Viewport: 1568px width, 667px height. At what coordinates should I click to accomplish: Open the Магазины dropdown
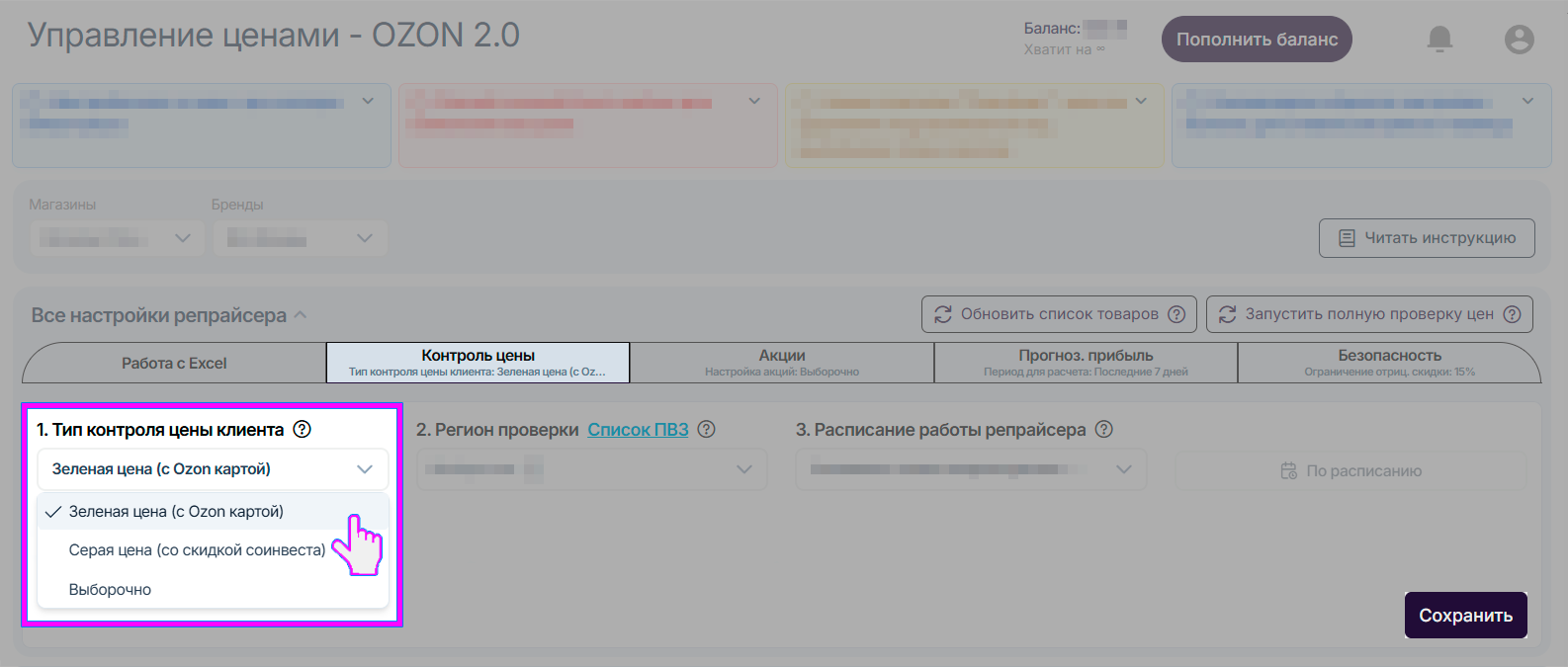[x=117, y=238]
